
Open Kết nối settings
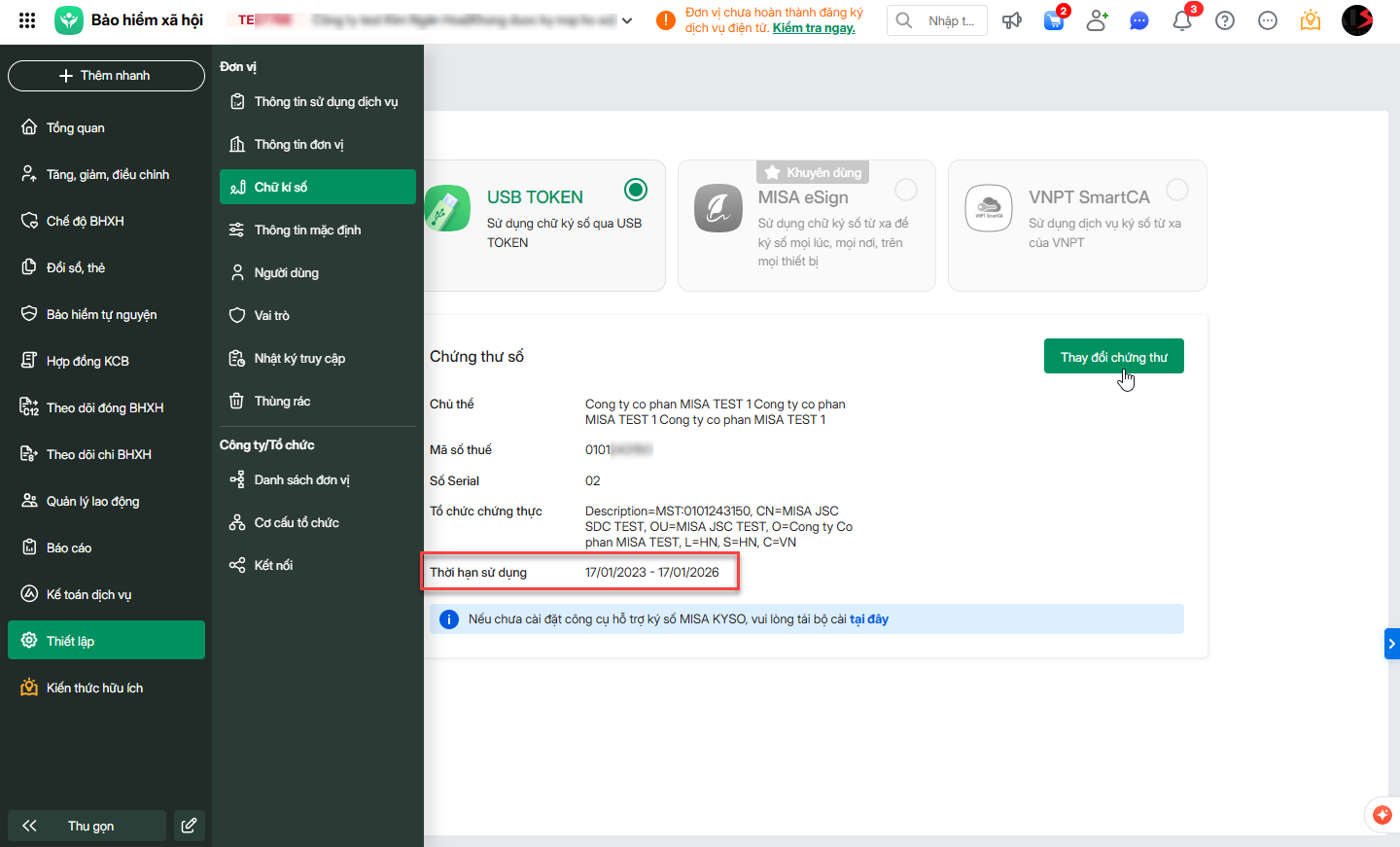tap(318, 565)
